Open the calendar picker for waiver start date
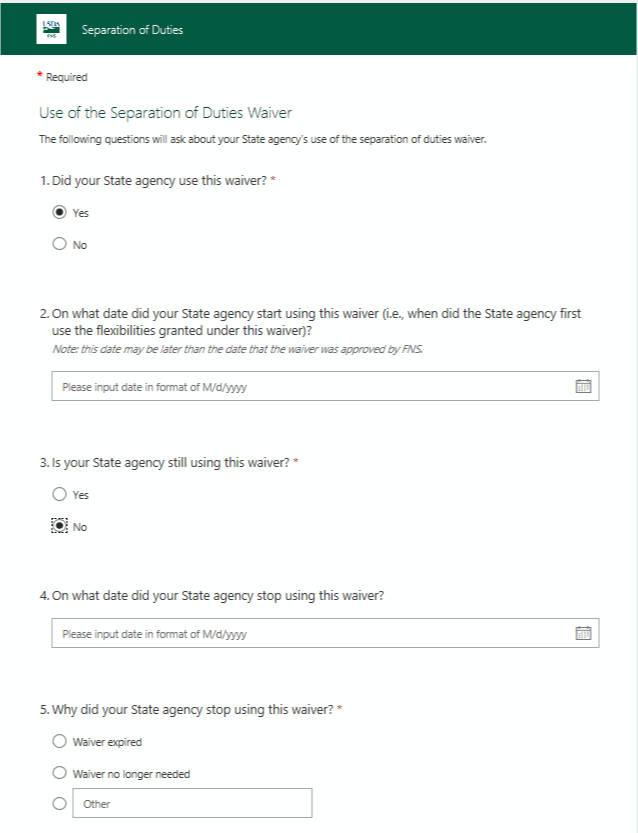 coord(584,387)
